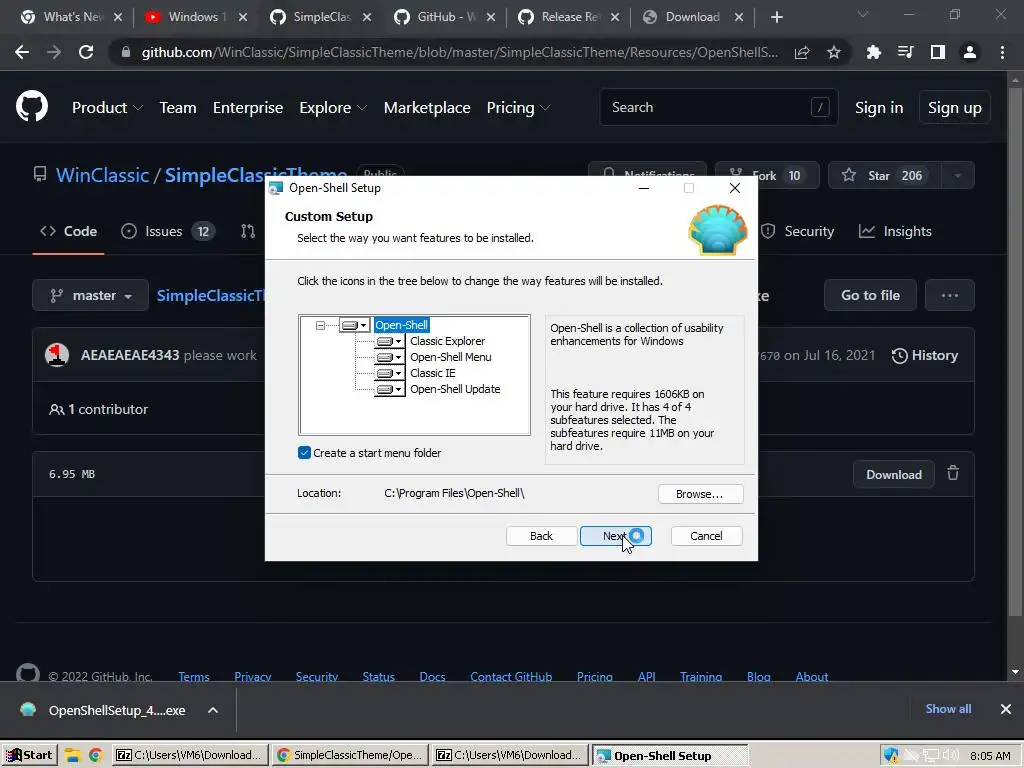
Task: Switch to the Release browser tab
Action: (x=568, y=17)
